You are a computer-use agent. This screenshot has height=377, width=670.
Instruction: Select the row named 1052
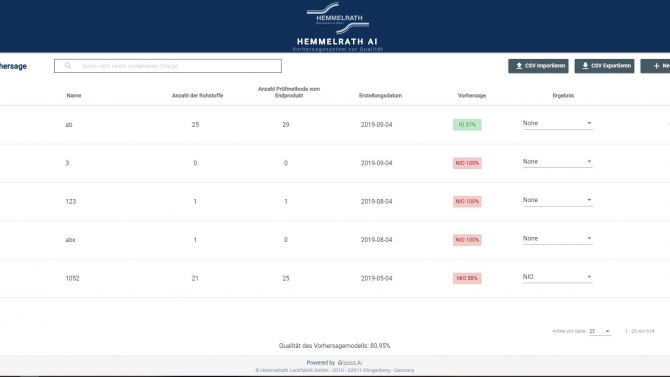click(335, 278)
